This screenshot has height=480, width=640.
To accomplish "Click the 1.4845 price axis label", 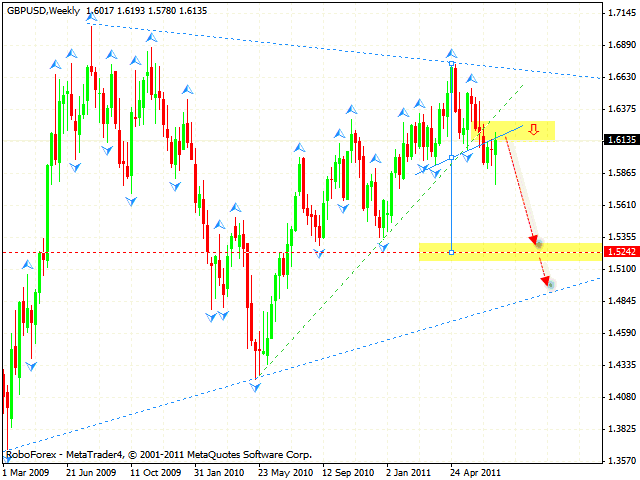I will tap(622, 301).
